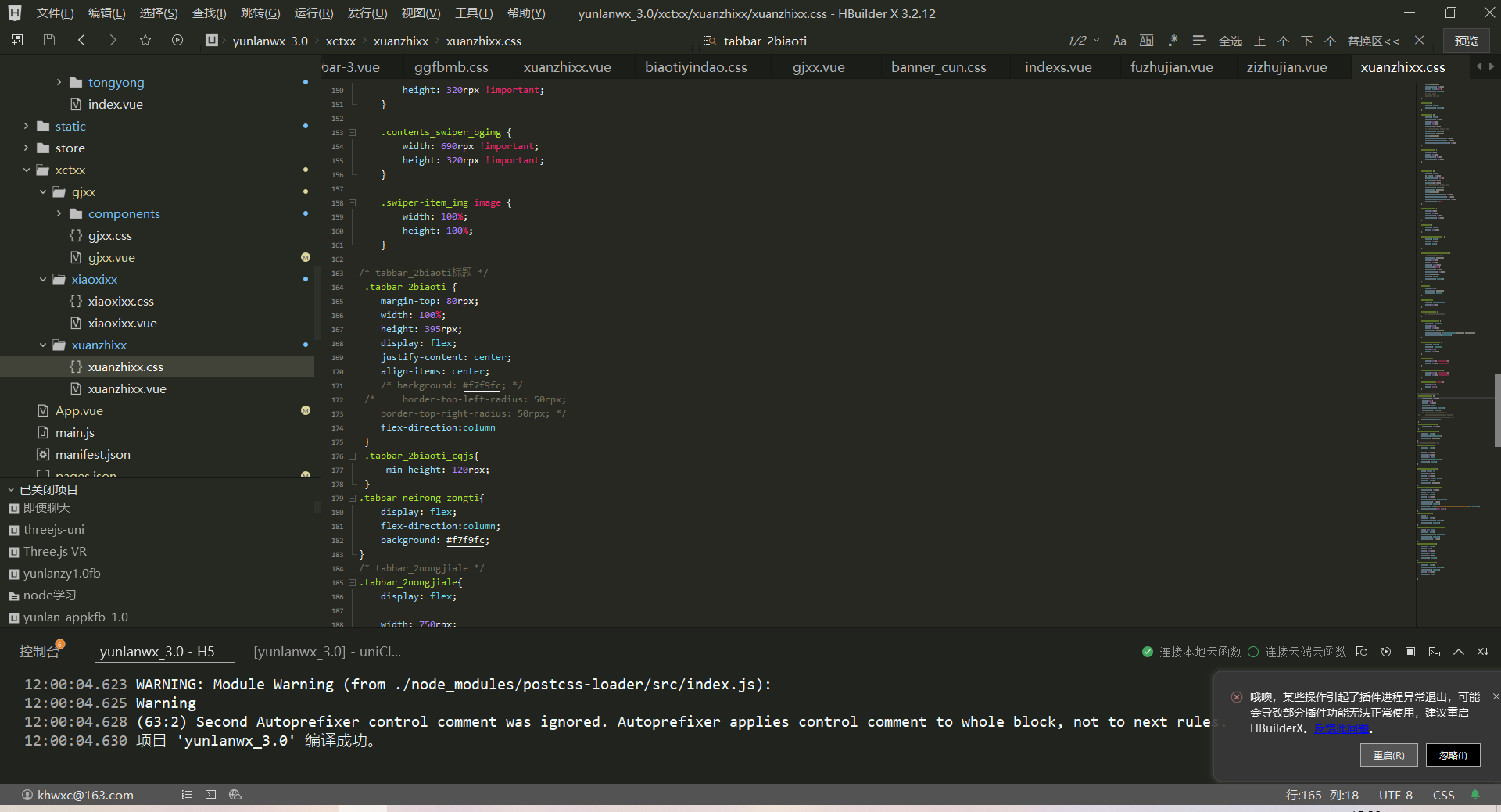Click the save file icon in toolbar
Image resolution: width=1501 pixels, height=812 pixels.
(49, 40)
